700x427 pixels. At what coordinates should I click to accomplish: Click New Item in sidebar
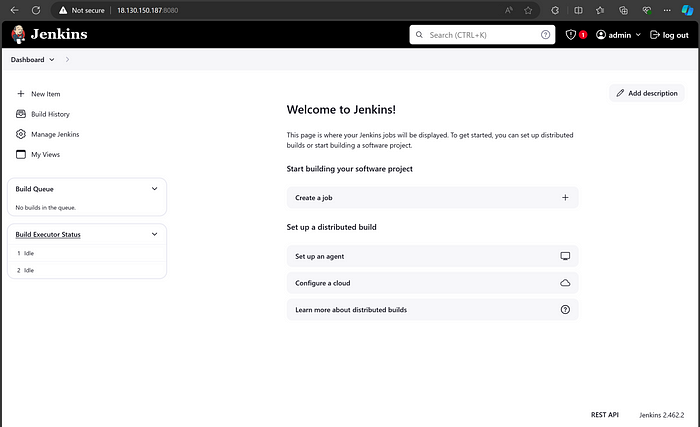[46, 94]
